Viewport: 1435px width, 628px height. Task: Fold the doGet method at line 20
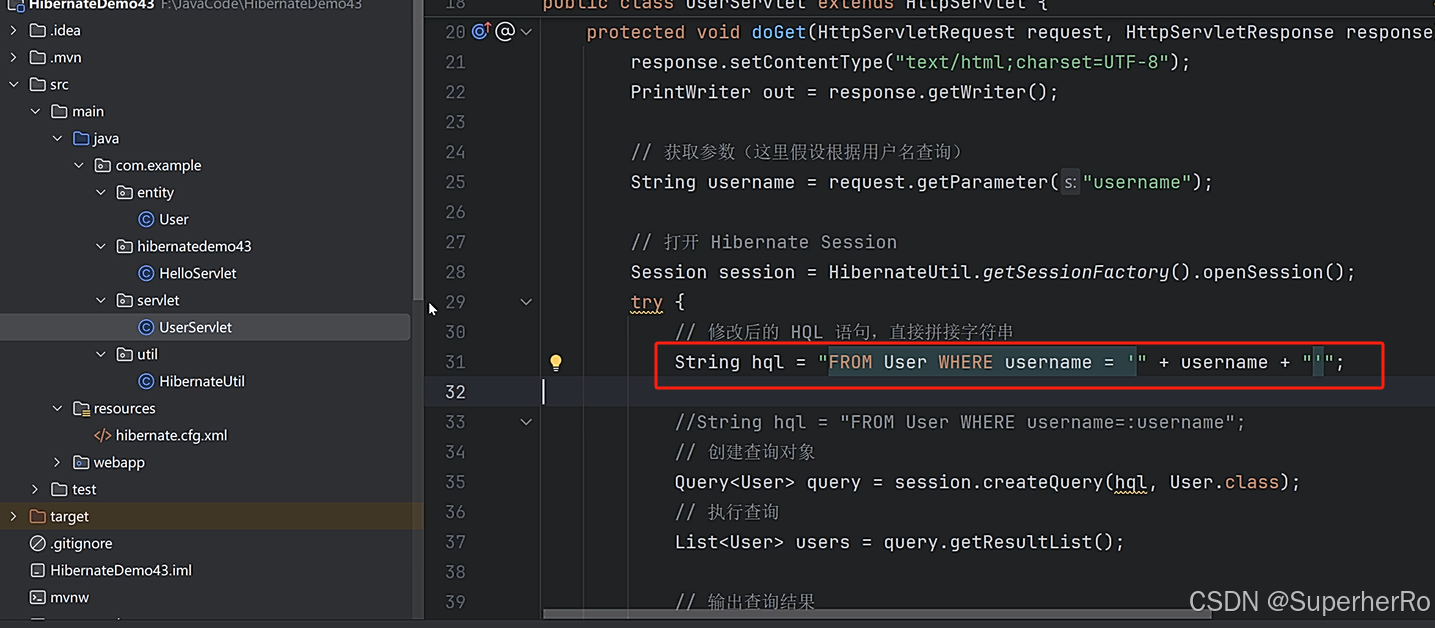pyautogui.click(x=526, y=32)
